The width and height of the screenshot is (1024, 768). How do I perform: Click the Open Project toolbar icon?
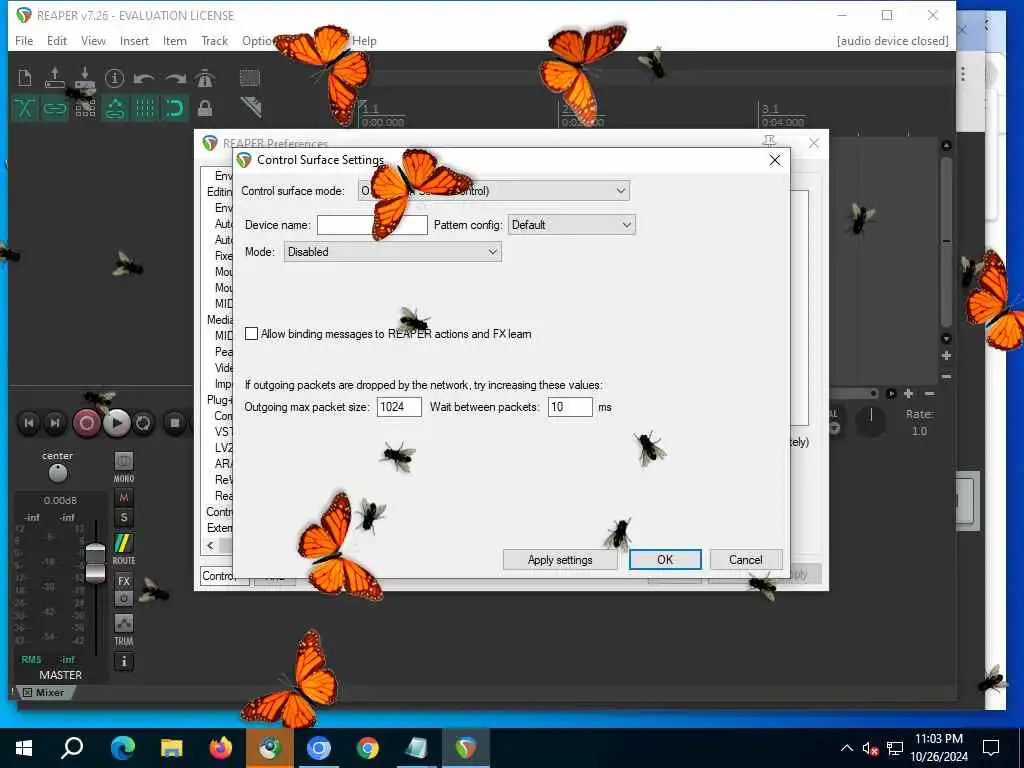55,78
